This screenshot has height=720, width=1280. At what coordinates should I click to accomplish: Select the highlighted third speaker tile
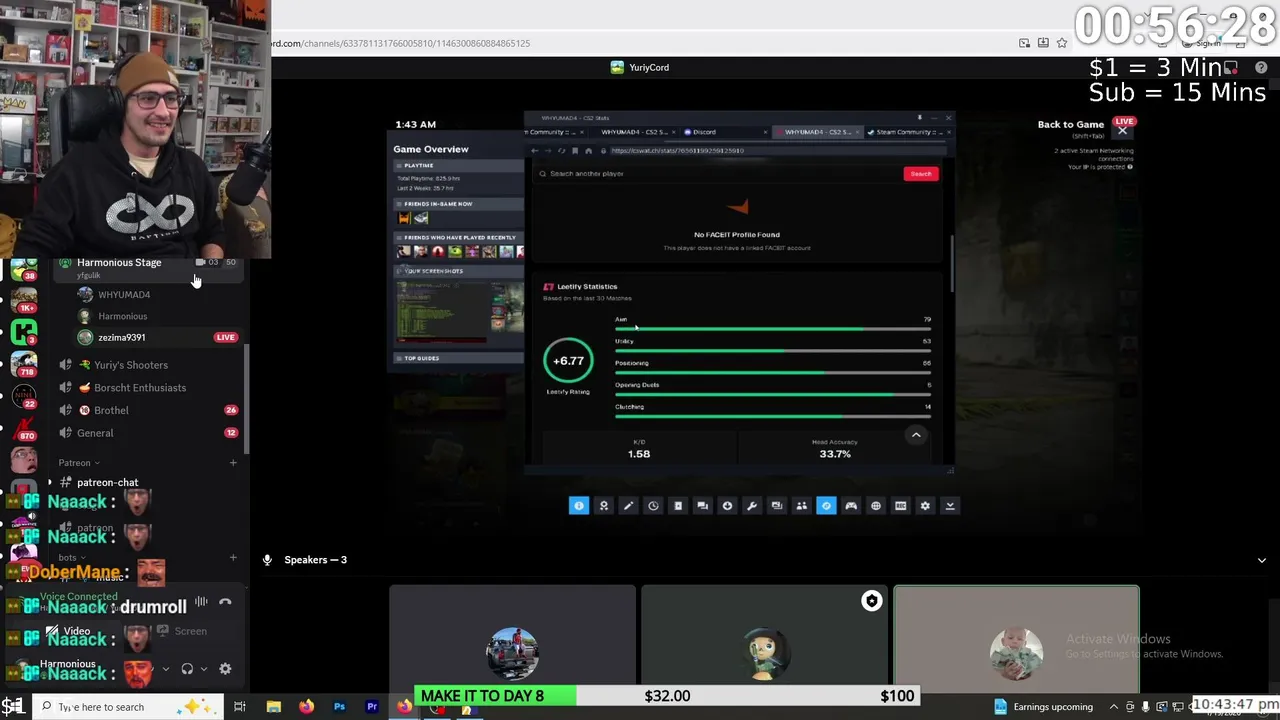(x=1016, y=639)
